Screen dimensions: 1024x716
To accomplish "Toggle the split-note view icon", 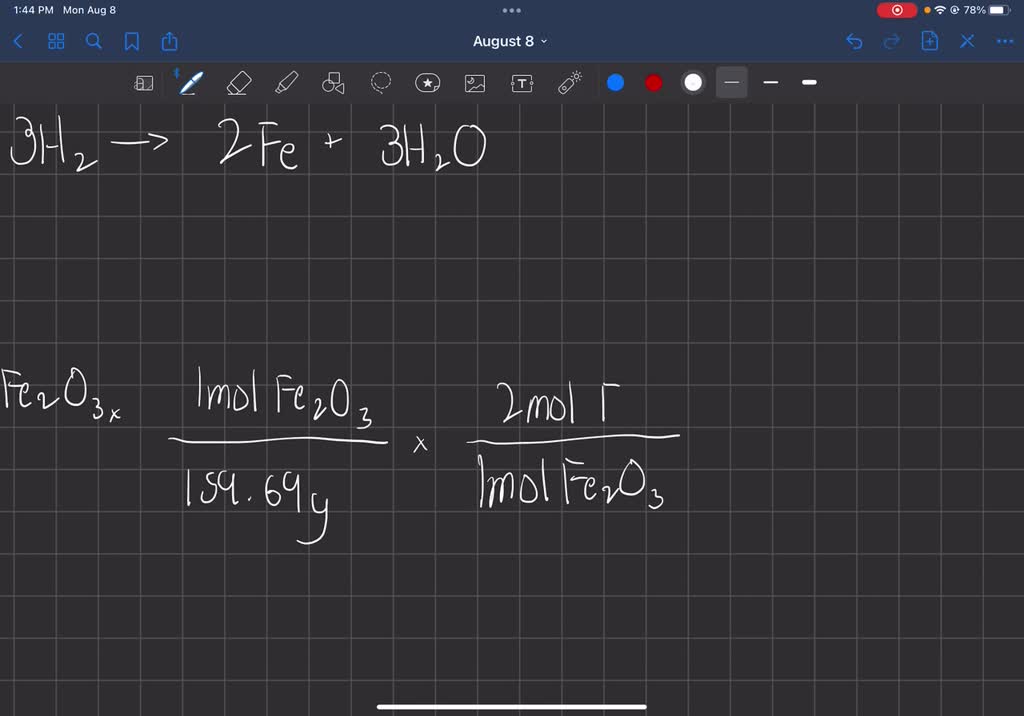I will point(144,83).
